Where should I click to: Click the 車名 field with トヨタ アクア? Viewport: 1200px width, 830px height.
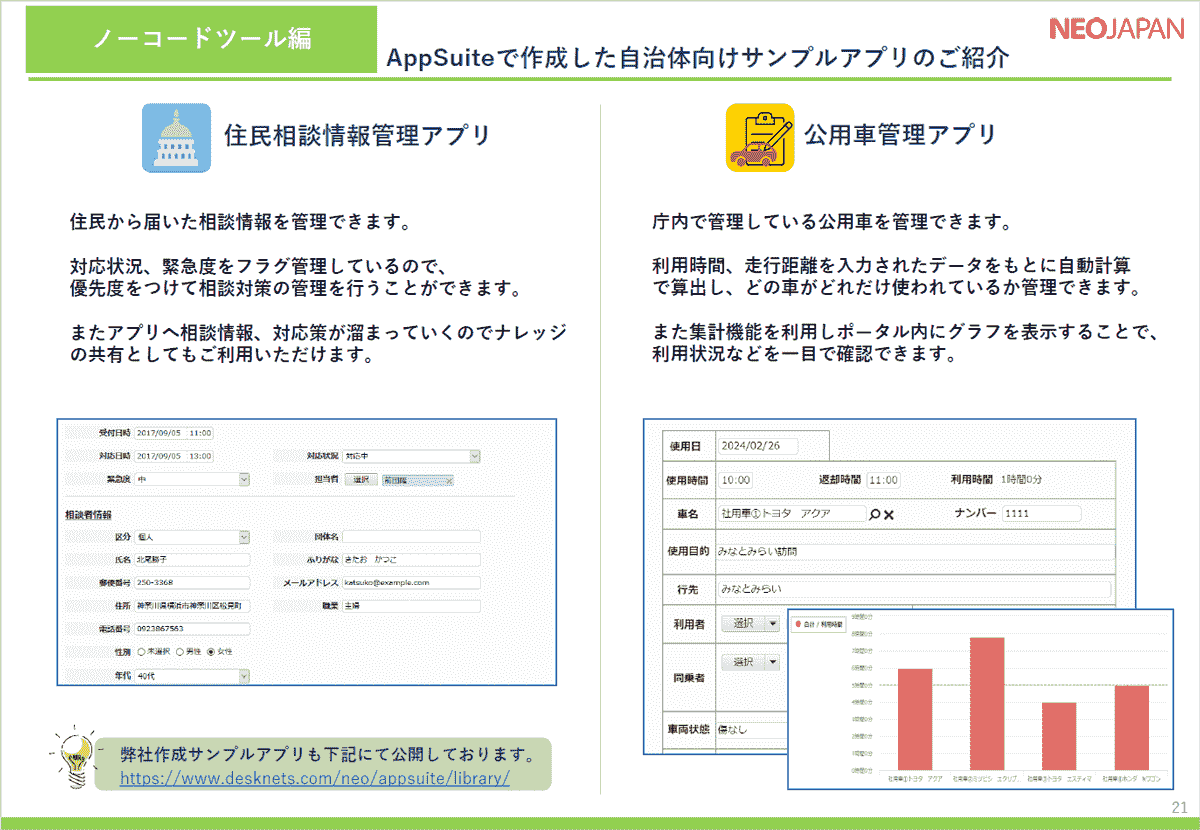(791, 514)
